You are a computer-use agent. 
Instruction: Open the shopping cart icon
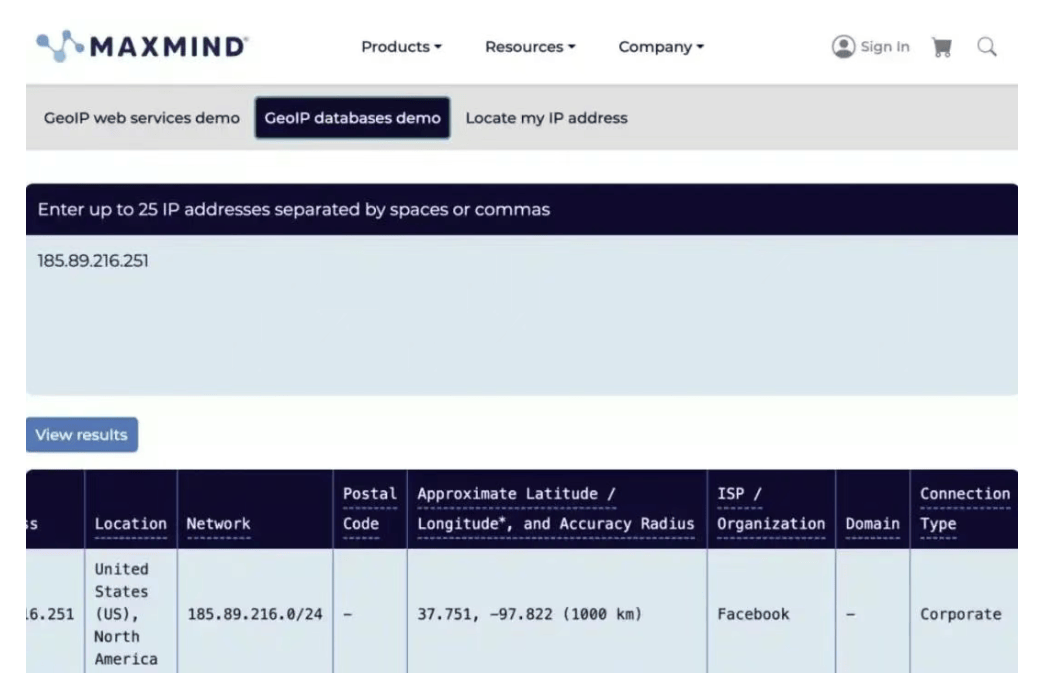(x=941, y=47)
